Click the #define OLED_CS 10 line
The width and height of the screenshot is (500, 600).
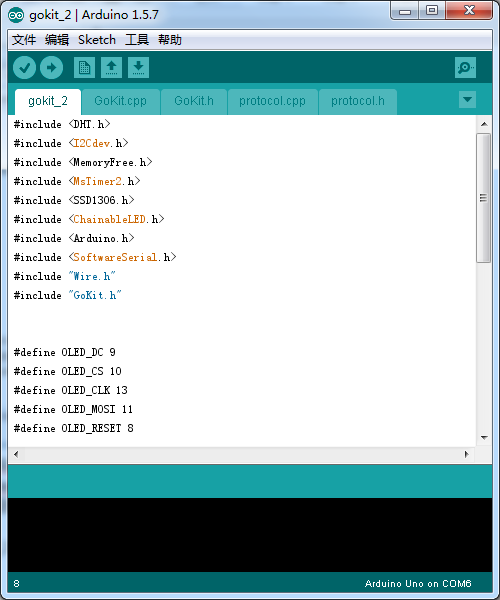pos(68,372)
